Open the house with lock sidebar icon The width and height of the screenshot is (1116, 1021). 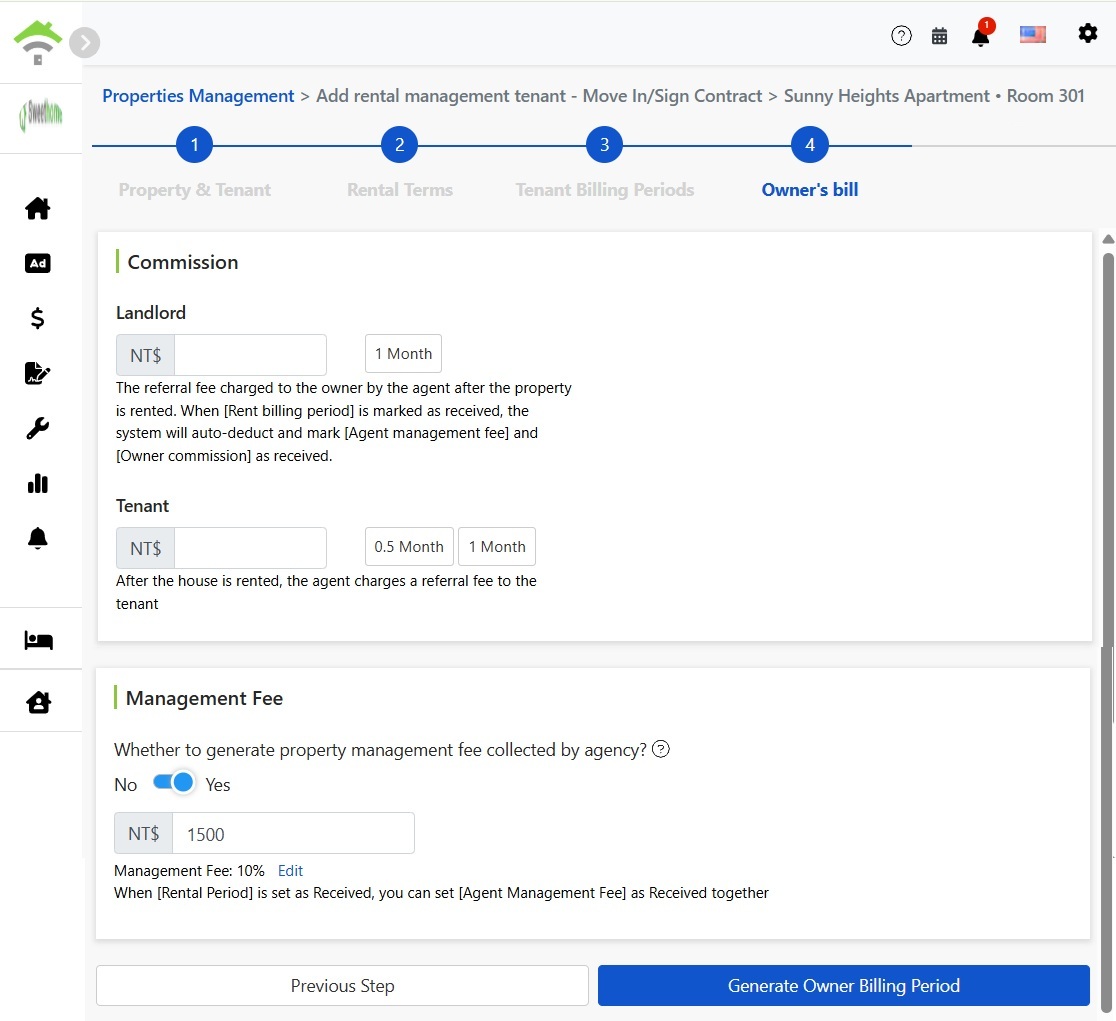38,702
